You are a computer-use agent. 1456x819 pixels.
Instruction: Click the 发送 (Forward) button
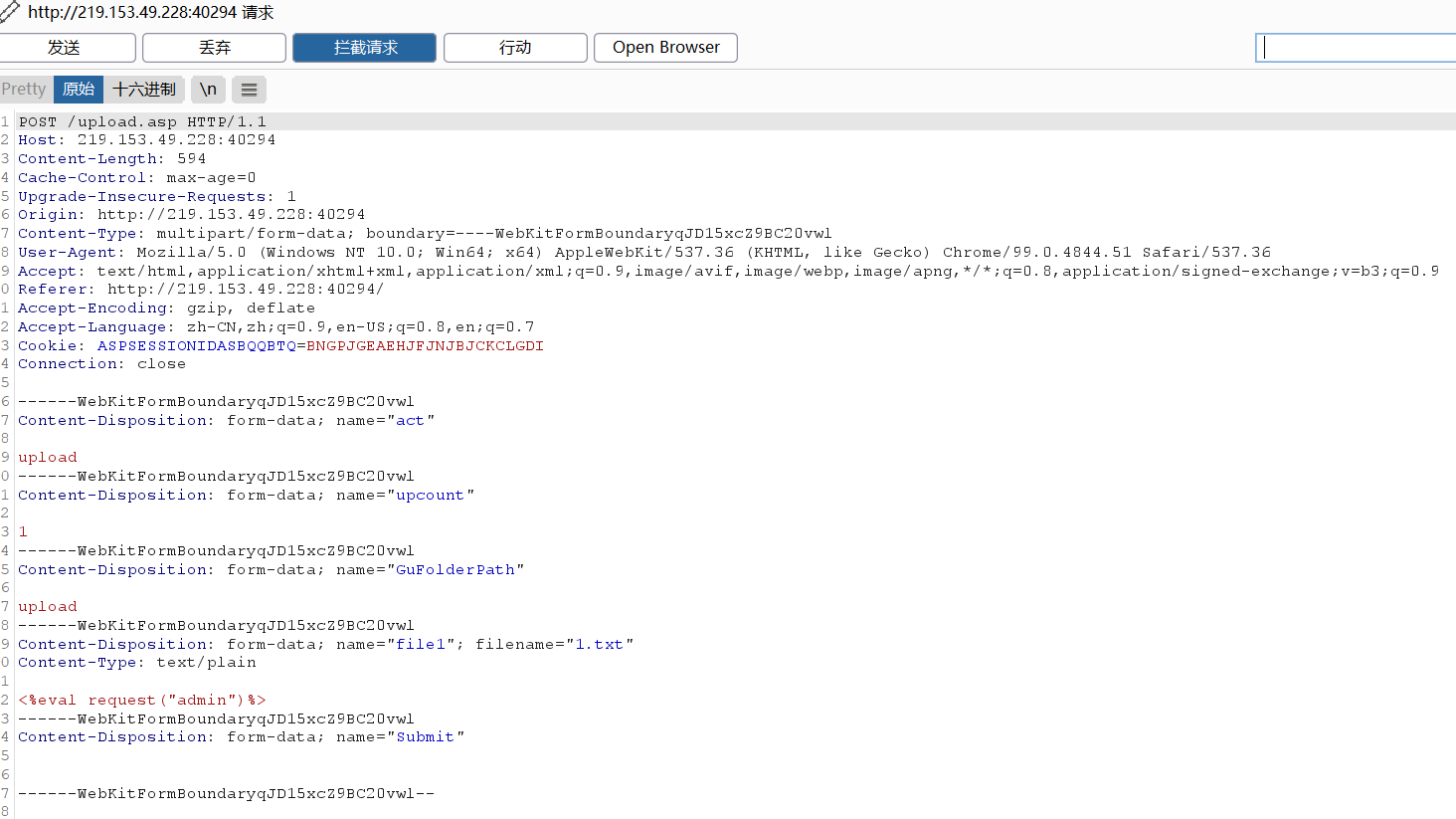66,48
